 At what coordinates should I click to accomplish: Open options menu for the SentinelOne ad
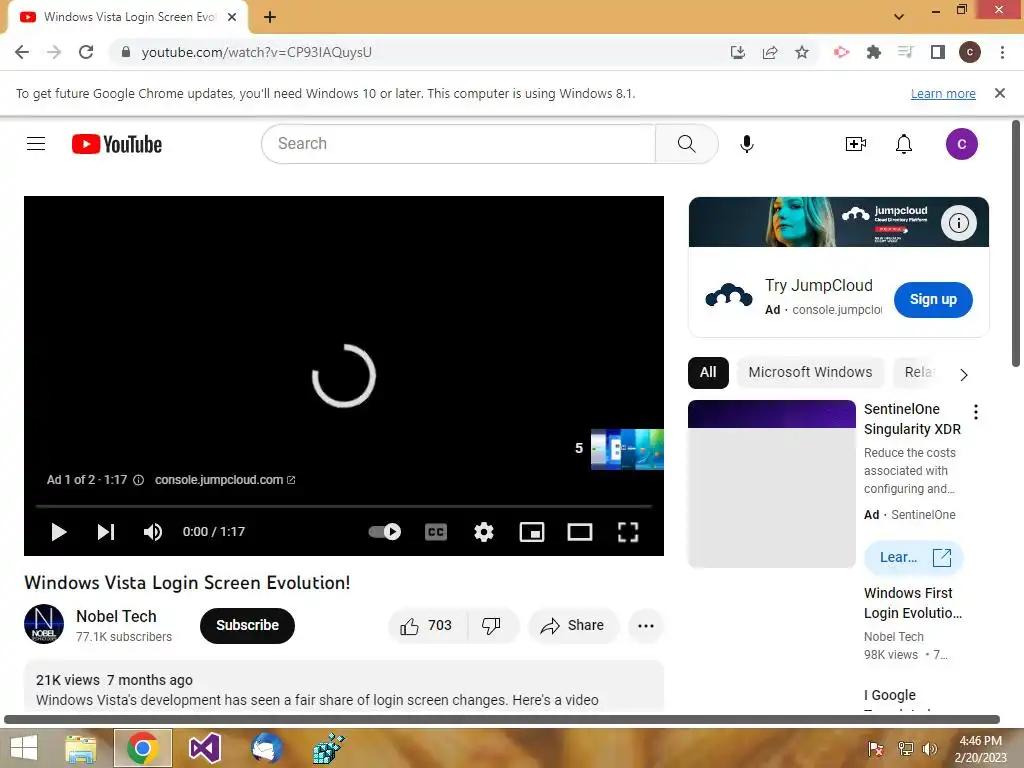point(976,412)
